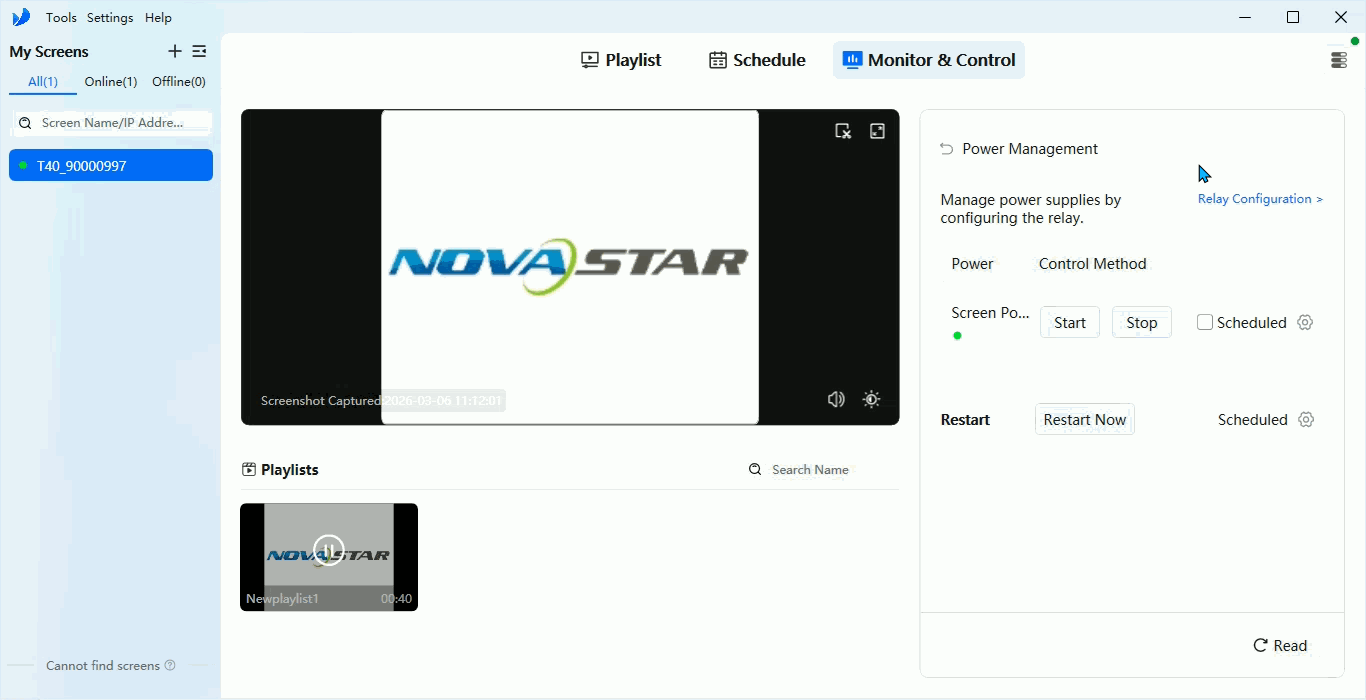Screen dimensions: 1366x700
Task: Click the terminal list icon at top right
Action: click(x=1339, y=60)
